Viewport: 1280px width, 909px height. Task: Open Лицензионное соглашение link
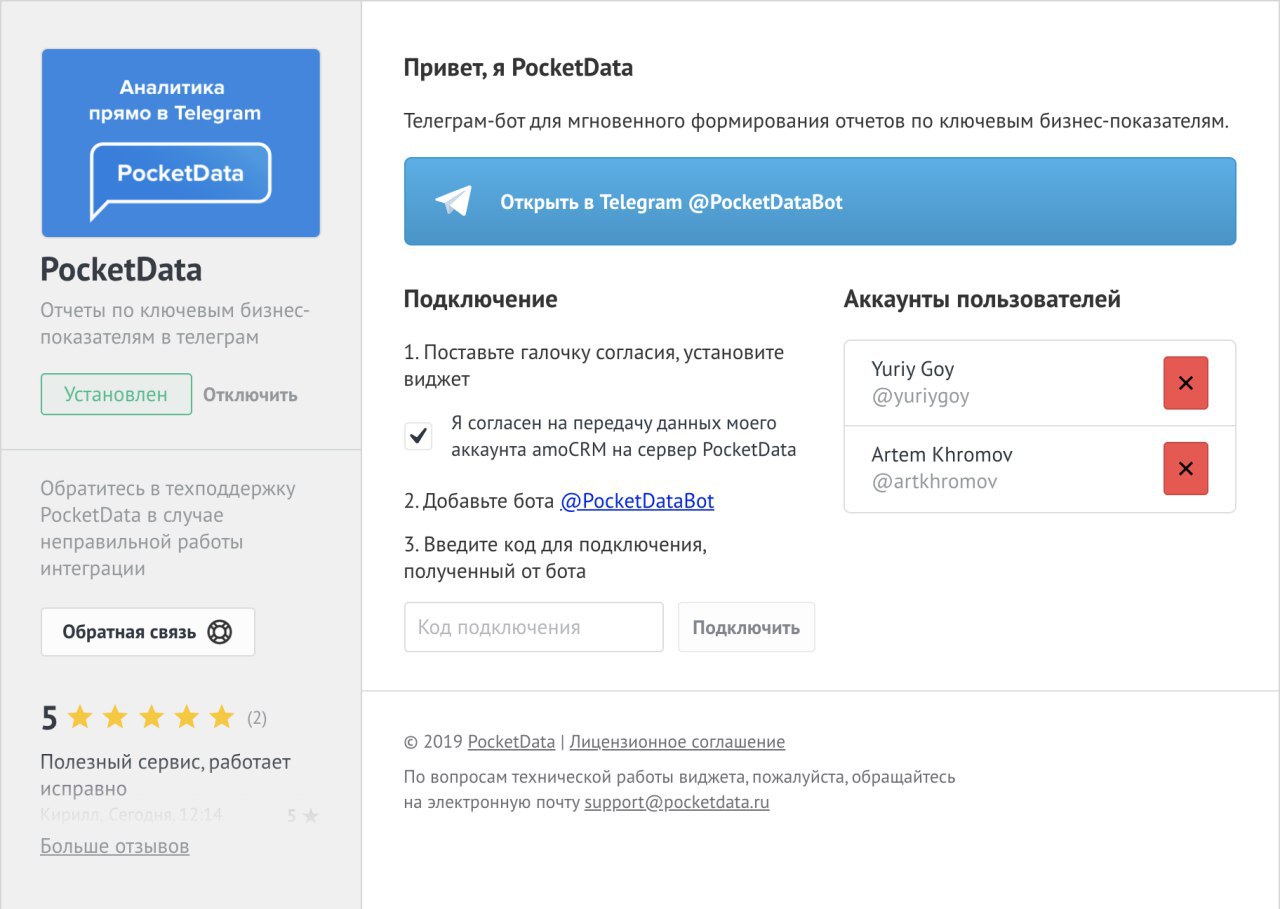point(677,742)
